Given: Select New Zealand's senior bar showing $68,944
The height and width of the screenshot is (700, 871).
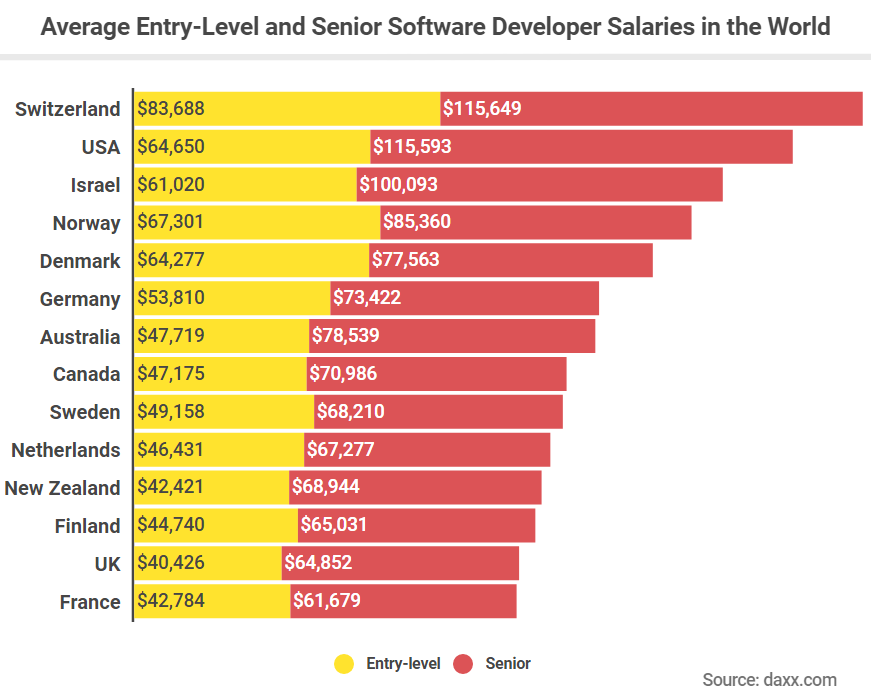Looking at the screenshot, I should click(x=416, y=487).
